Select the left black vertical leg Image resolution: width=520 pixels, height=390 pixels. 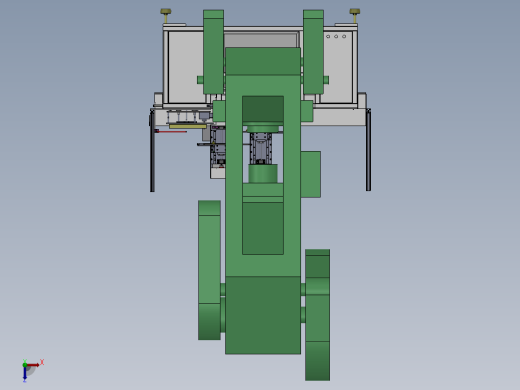(x=152, y=151)
